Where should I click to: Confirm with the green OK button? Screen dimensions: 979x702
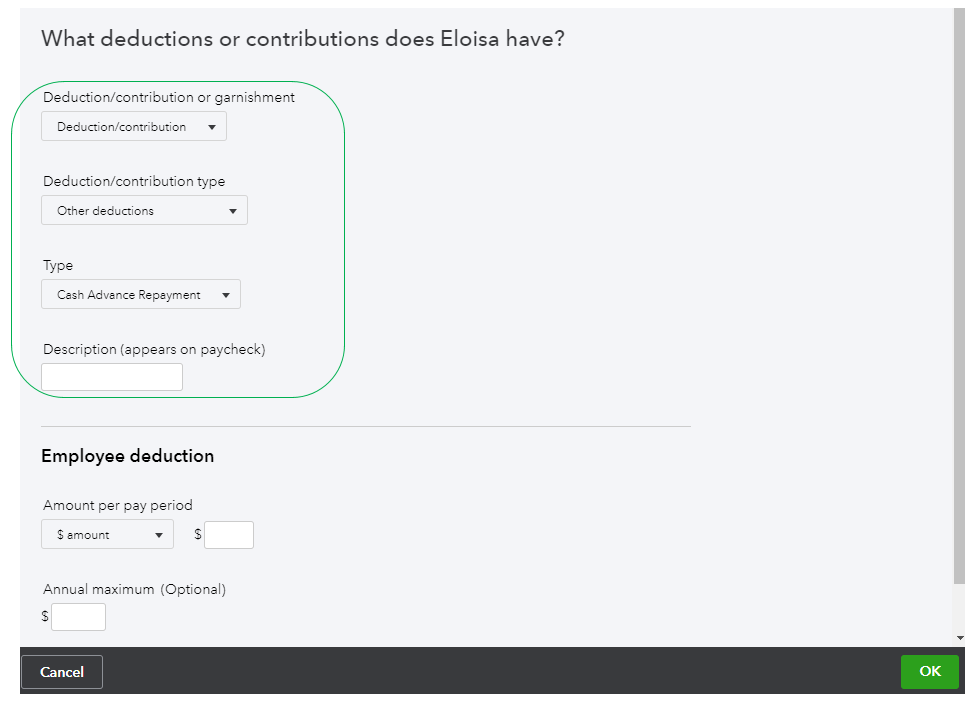tap(929, 672)
